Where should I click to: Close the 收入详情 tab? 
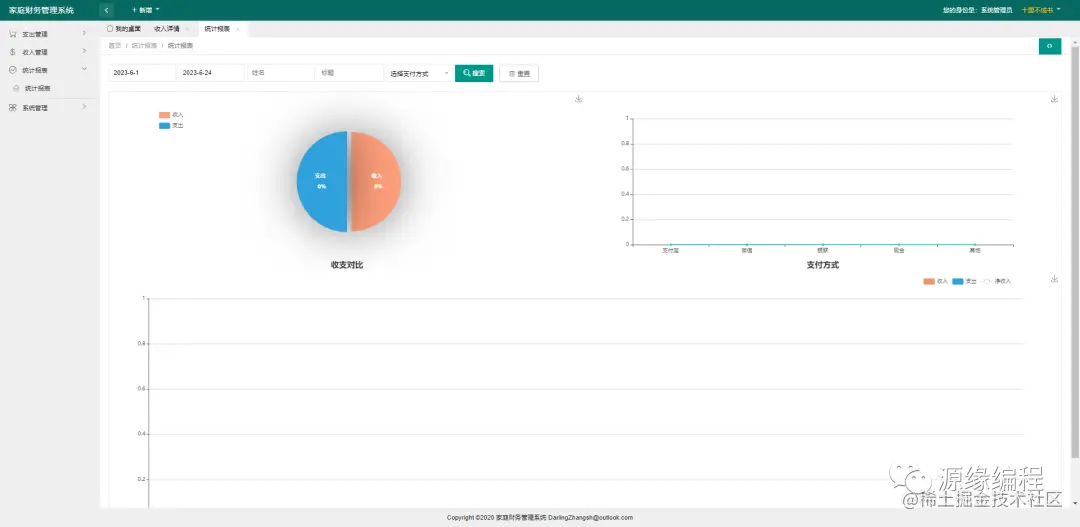click(187, 29)
